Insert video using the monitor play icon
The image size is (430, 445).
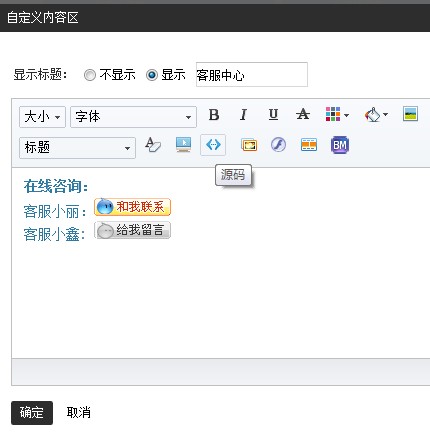183,145
